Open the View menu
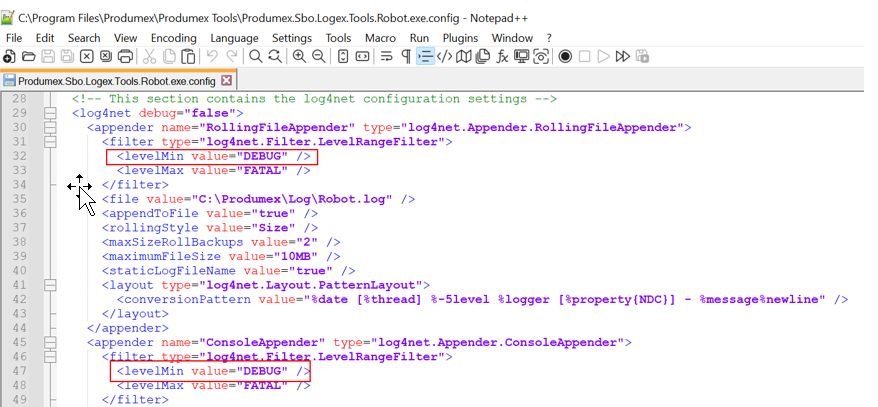This screenshot has height=407, width=878. [125, 38]
